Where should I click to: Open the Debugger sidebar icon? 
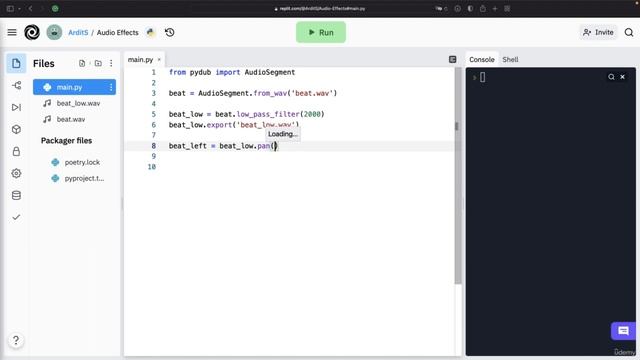point(16,107)
